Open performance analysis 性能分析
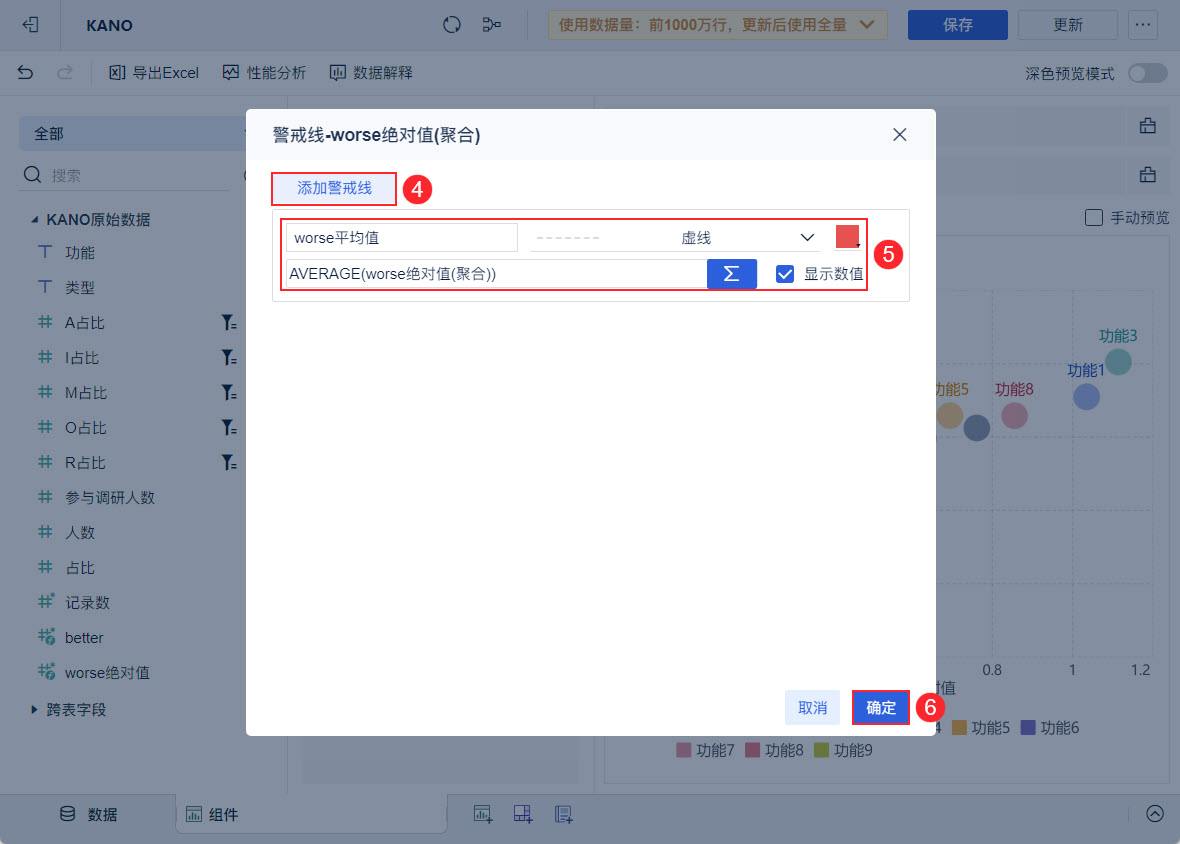 tap(264, 72)
